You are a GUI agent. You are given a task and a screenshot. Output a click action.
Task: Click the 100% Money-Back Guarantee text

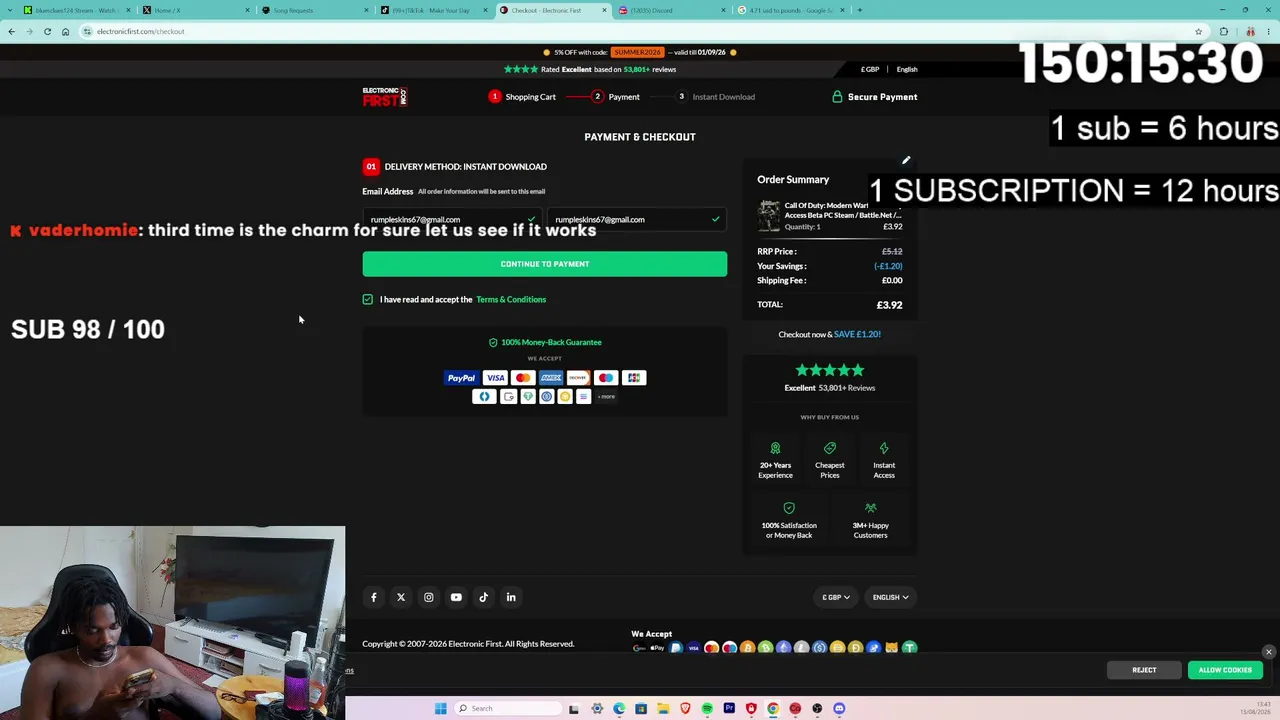(x=551, y=342)
